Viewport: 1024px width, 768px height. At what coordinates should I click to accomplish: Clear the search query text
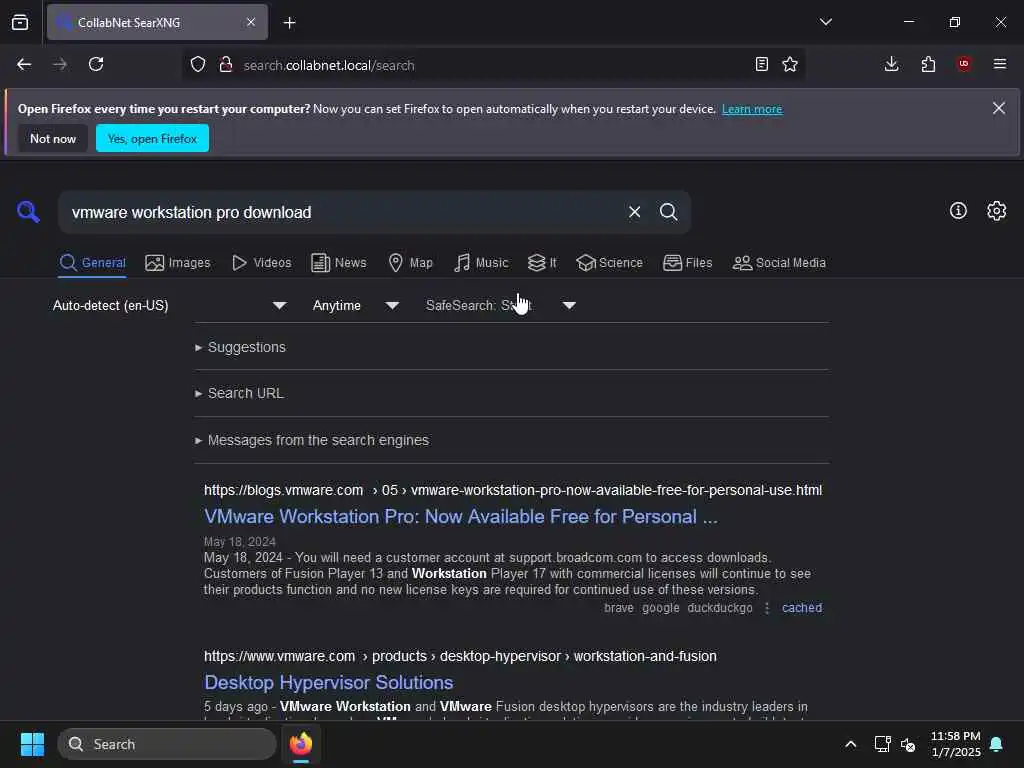[x=634, y=212]
